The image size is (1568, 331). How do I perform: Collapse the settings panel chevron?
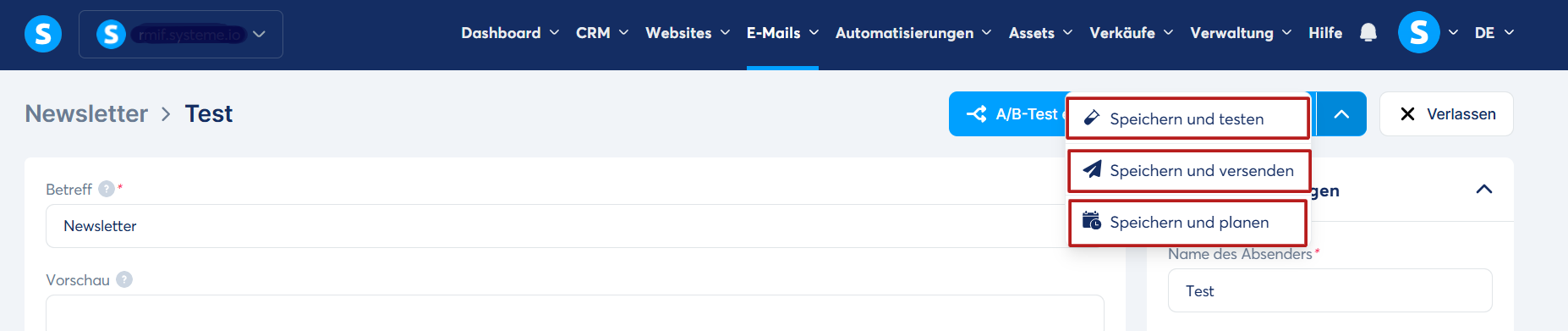(x=1483, y=189)
